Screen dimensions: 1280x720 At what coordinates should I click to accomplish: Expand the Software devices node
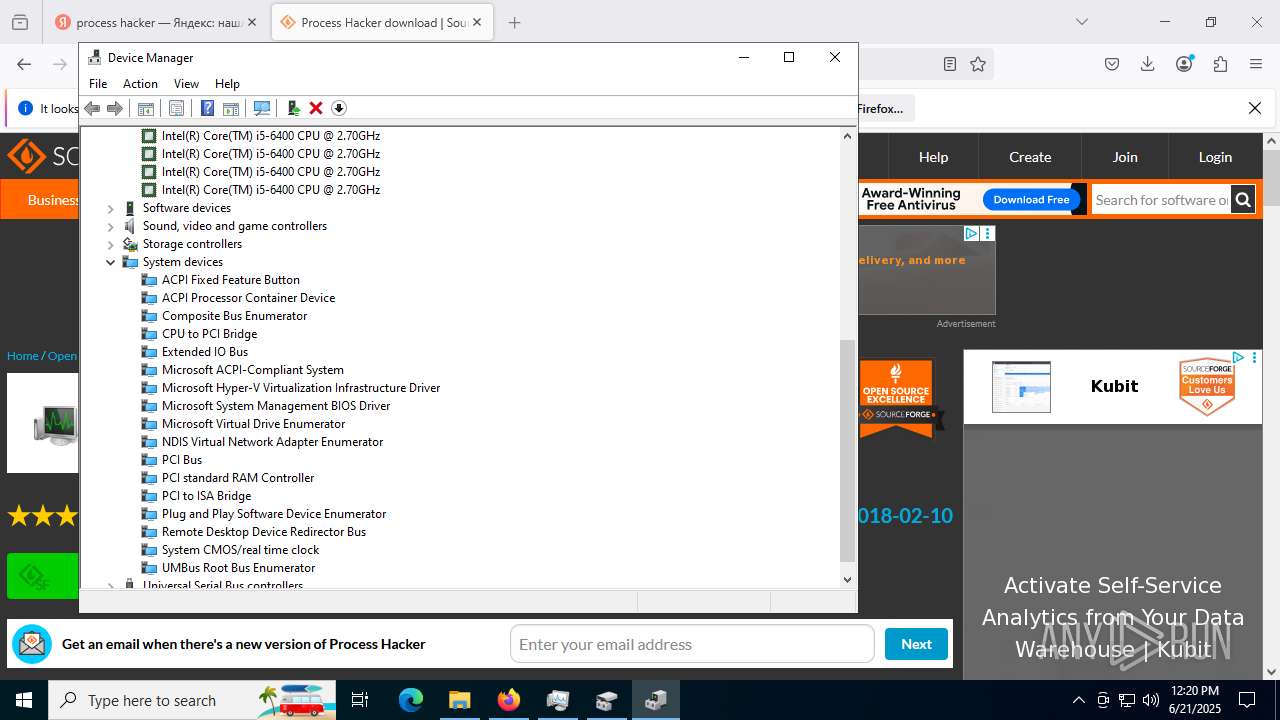tap(111, 208)
